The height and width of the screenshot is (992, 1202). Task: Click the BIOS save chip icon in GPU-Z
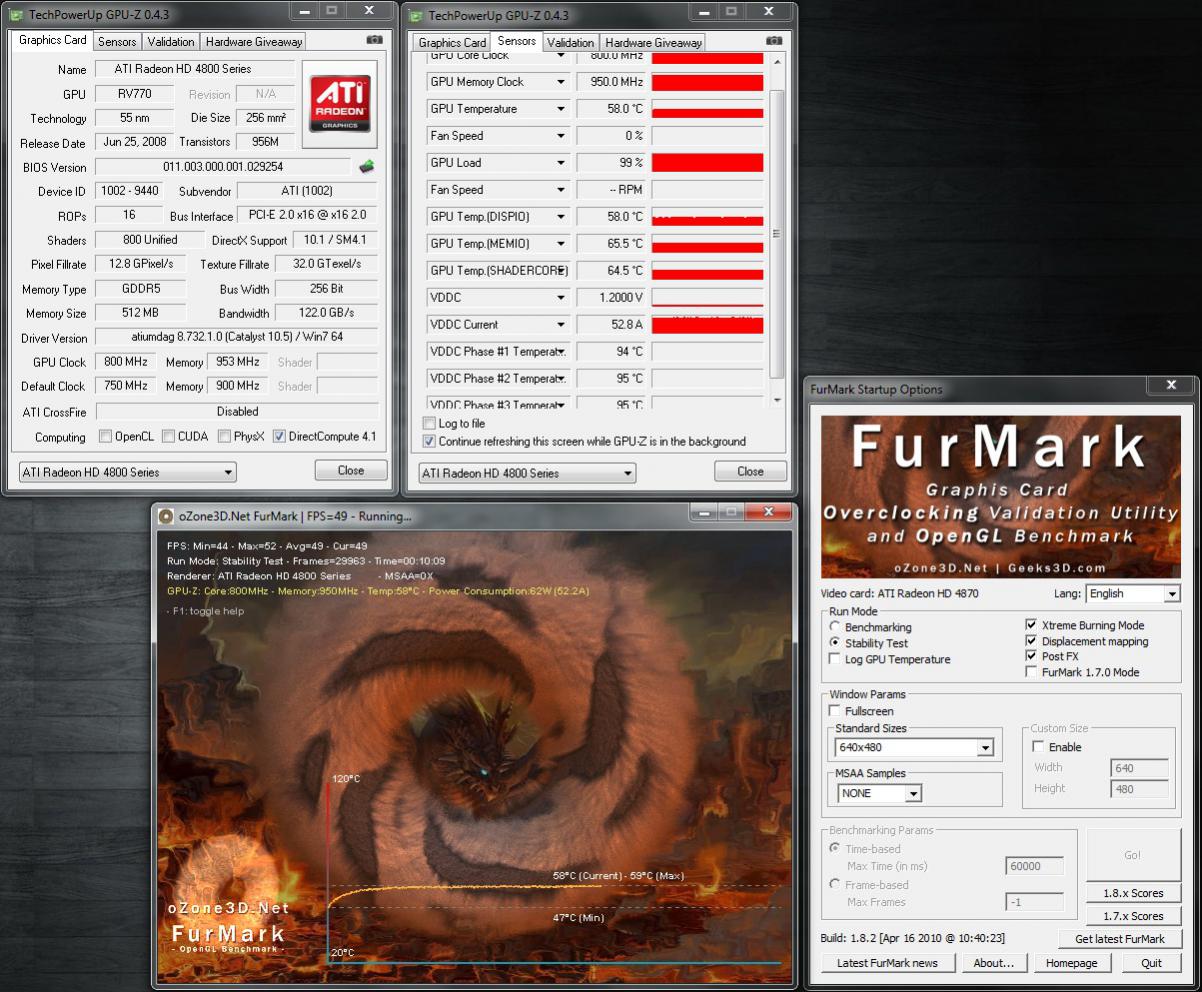367,166
